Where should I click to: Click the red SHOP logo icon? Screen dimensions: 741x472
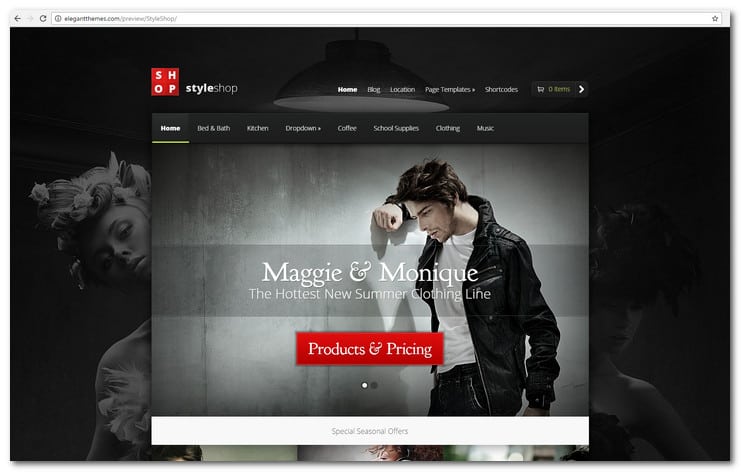[165, 82]
